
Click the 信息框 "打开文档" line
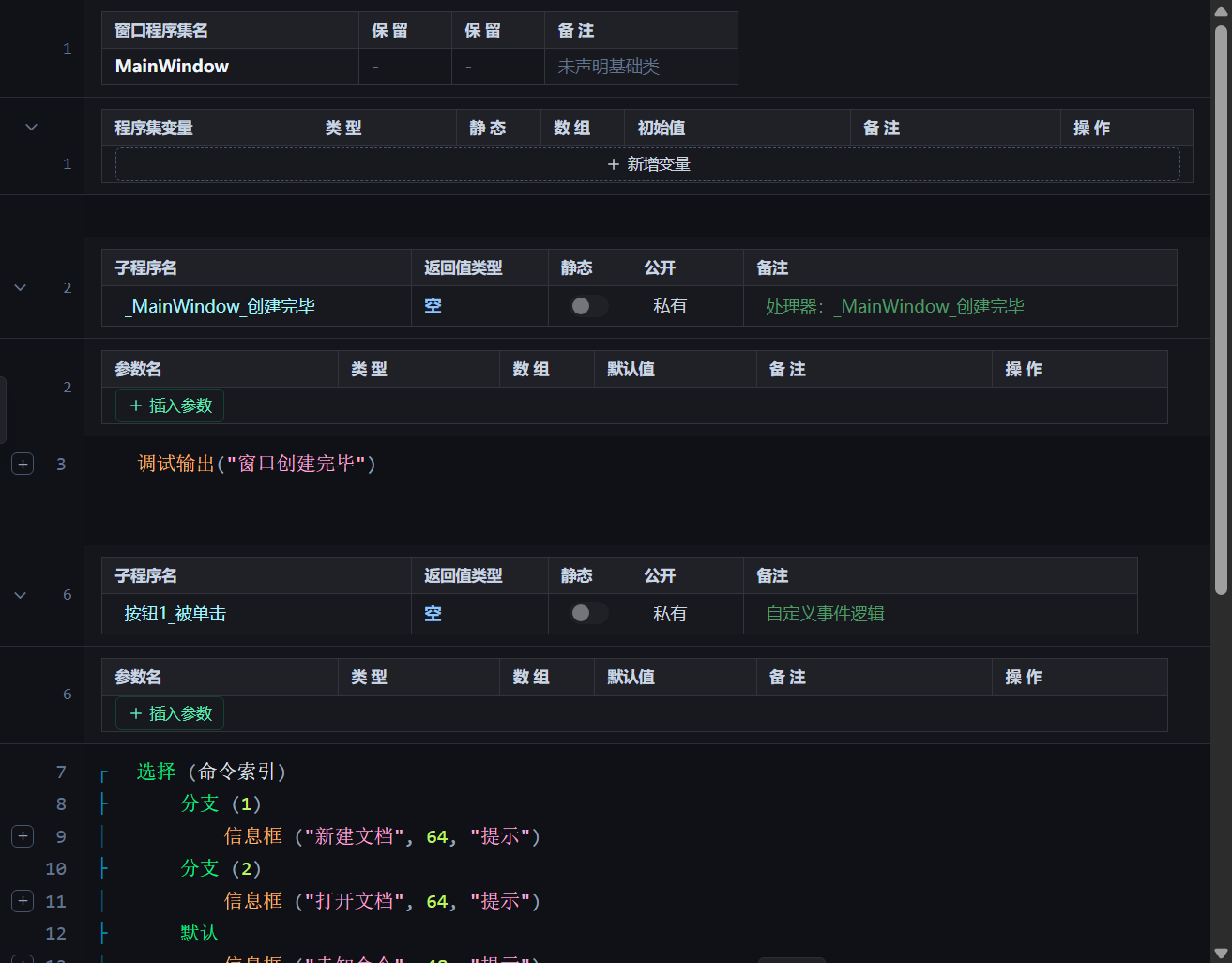point(382,901)
